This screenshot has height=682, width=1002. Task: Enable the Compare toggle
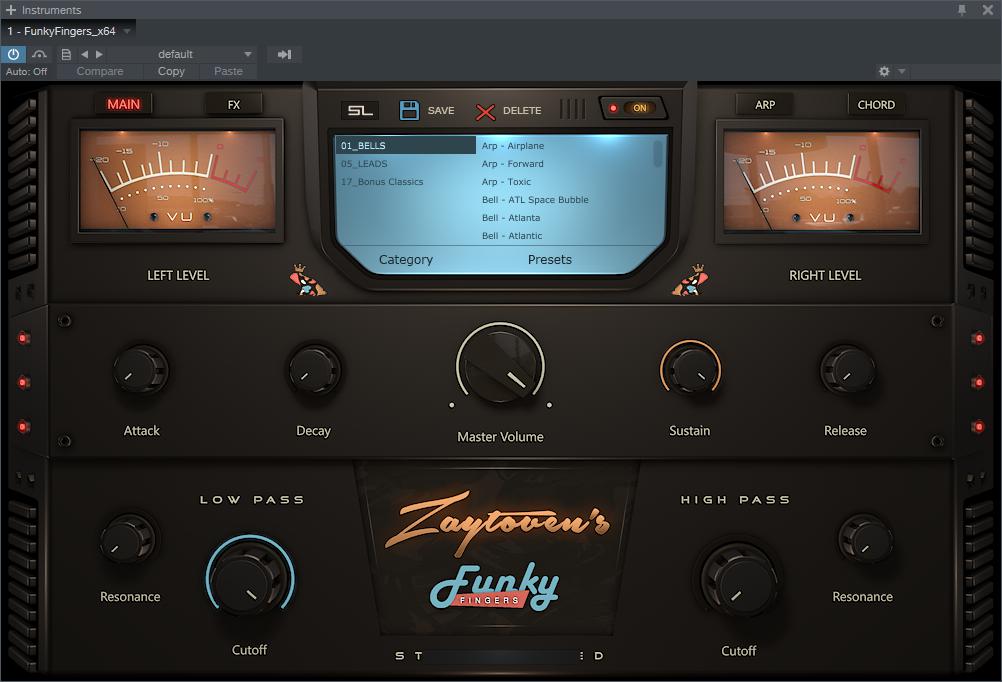[x=99, y=71]
